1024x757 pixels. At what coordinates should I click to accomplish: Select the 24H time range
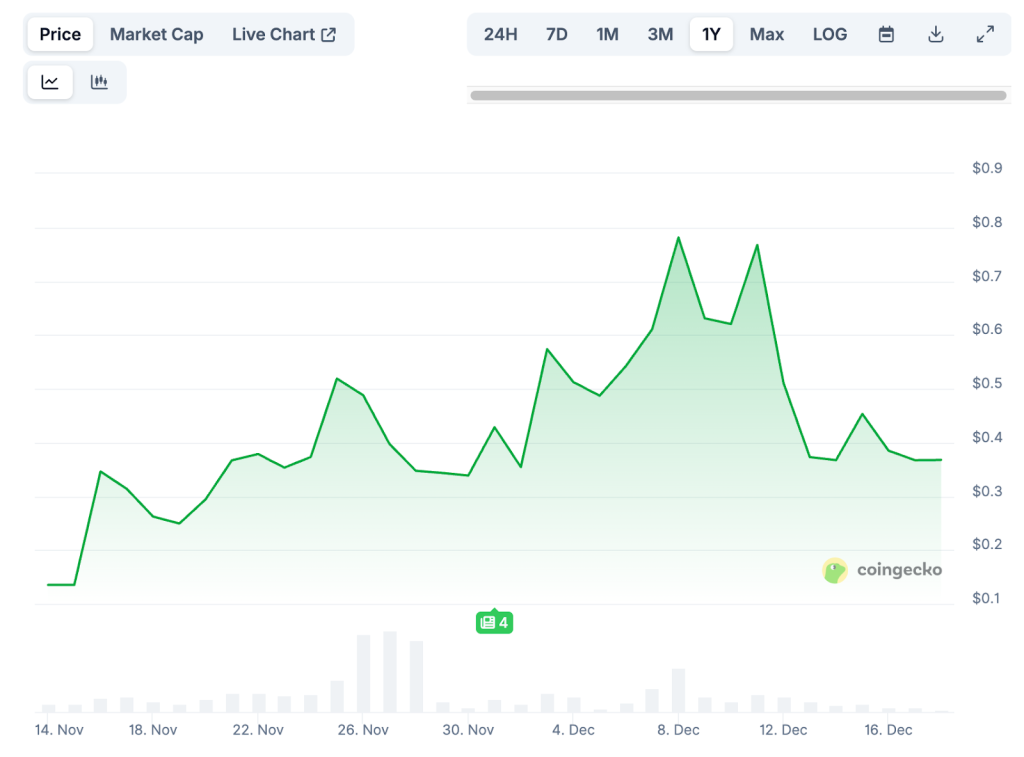coord(500,34)
